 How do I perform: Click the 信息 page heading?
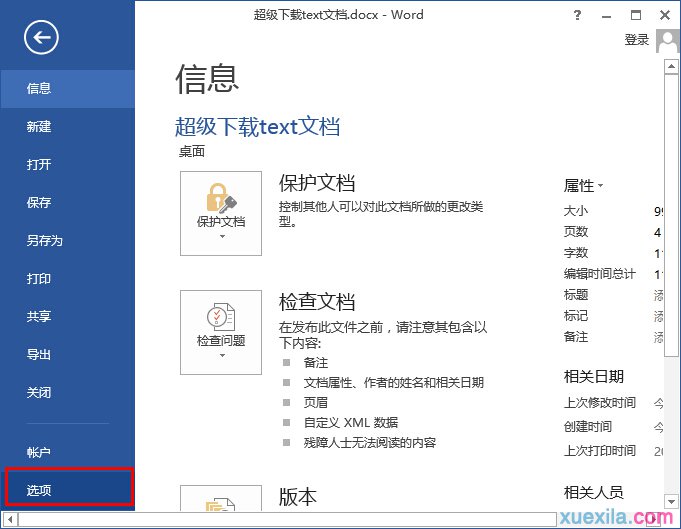pos(207,79)
